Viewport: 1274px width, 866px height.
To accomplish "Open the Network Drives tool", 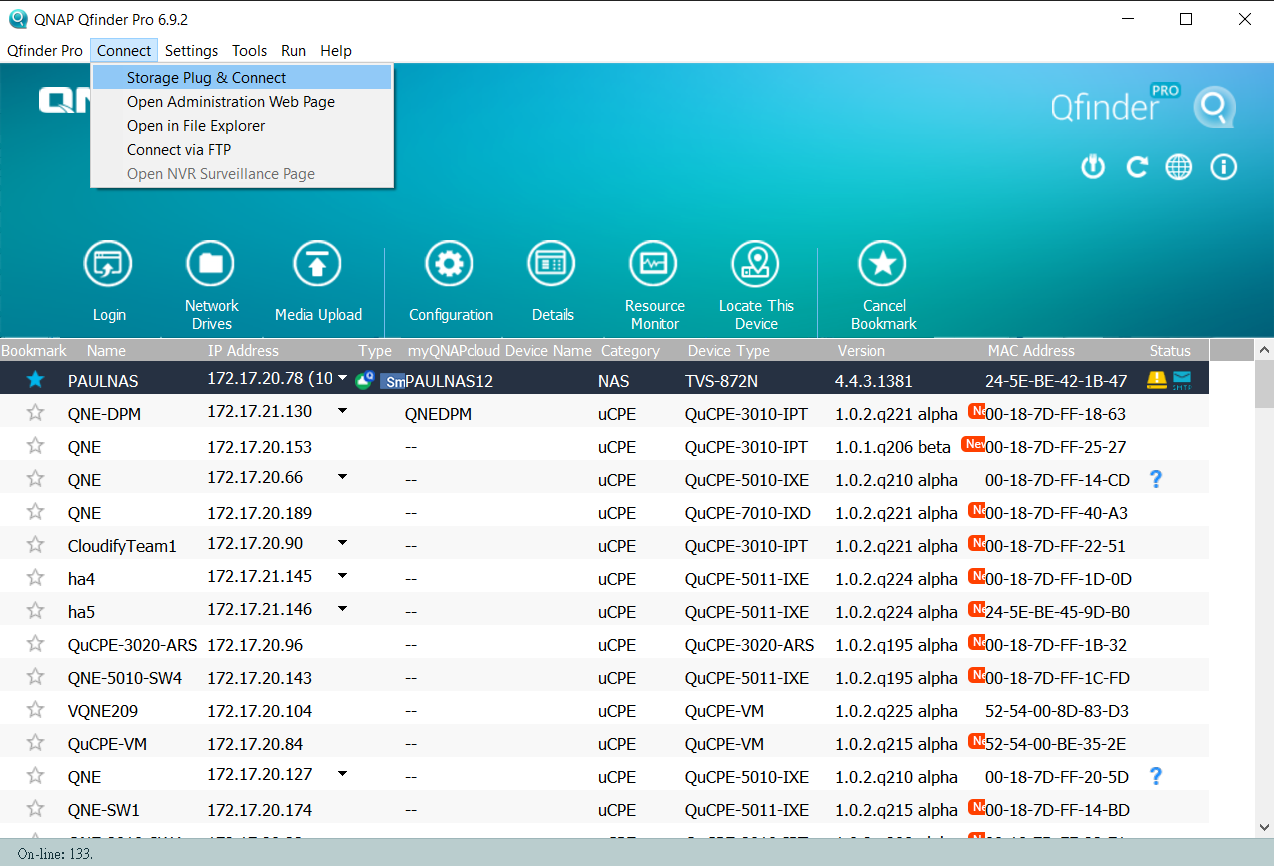I will click(211, 264).
